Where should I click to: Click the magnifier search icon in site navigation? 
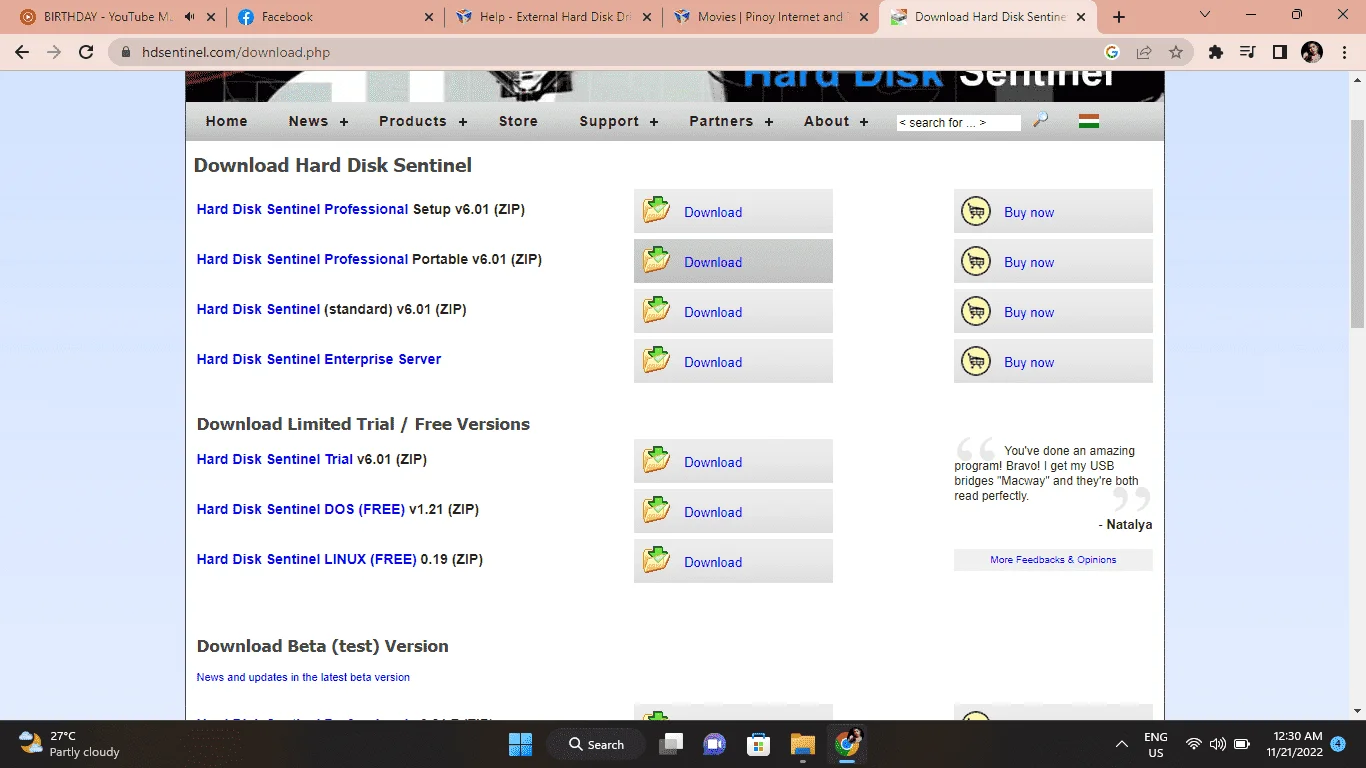(1041, 120)
